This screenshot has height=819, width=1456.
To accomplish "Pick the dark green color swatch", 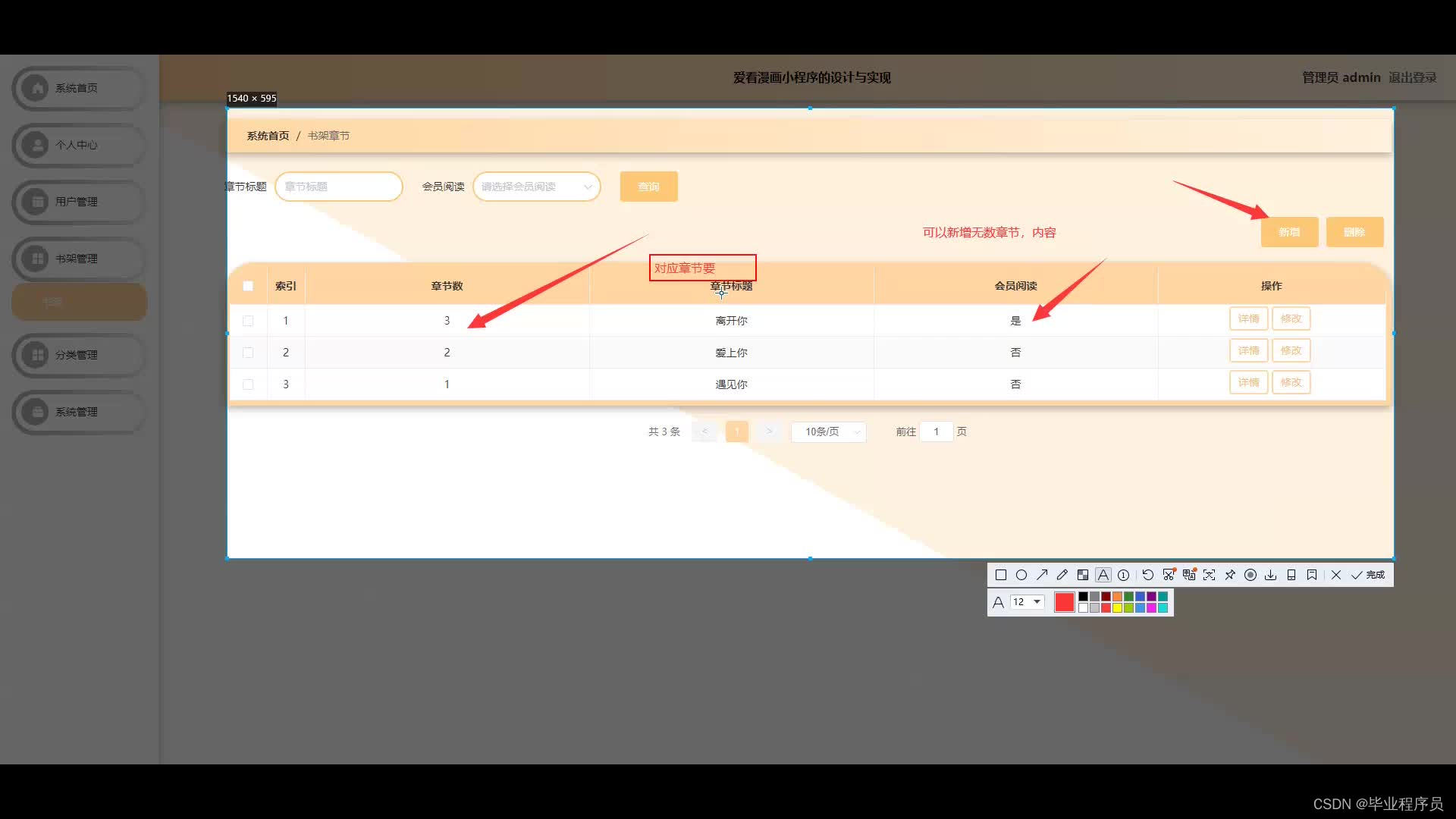I will 1128,597.
